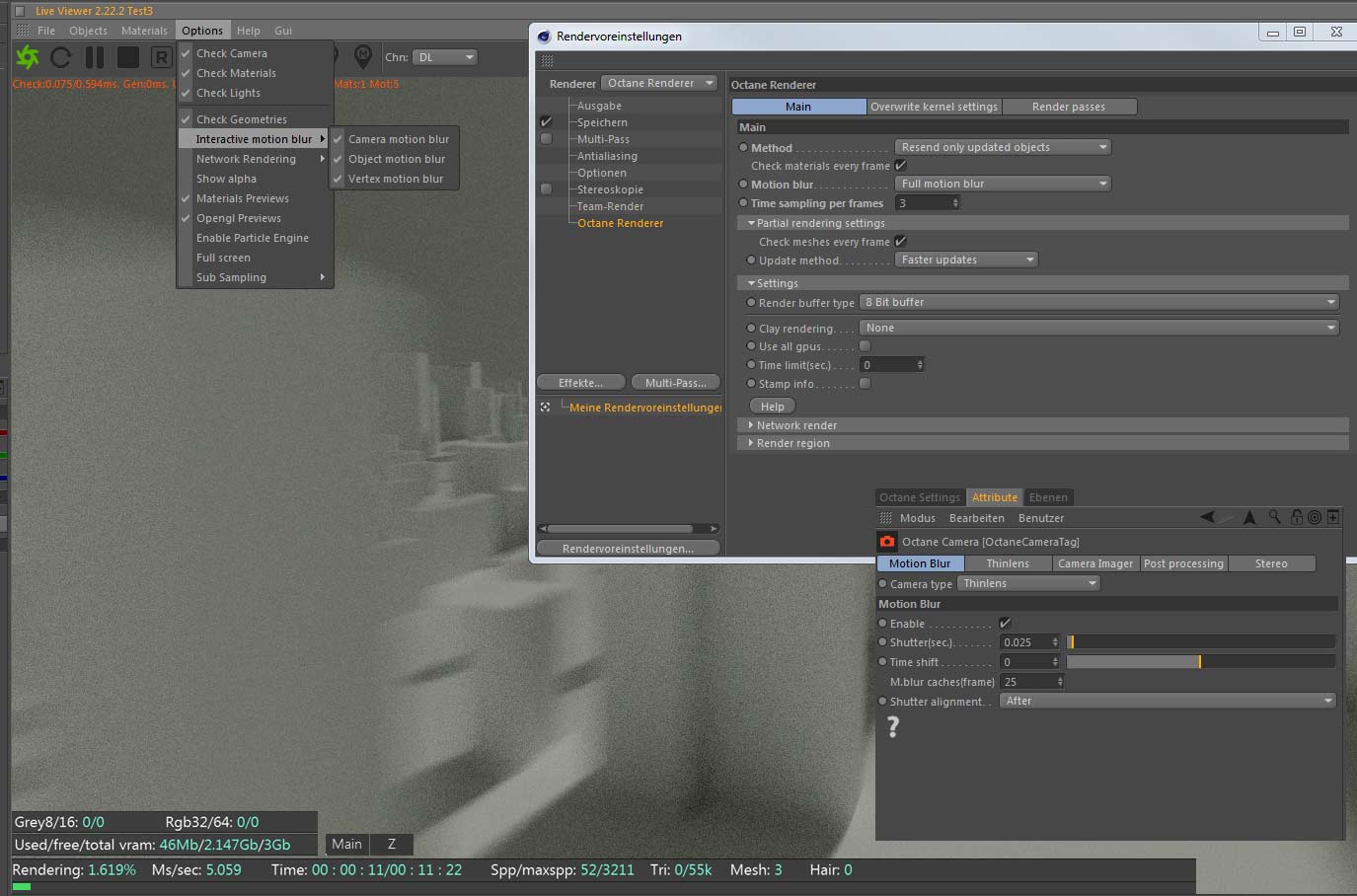
Task: Click the material picker pin icon
Action: [x=363, y=55]
